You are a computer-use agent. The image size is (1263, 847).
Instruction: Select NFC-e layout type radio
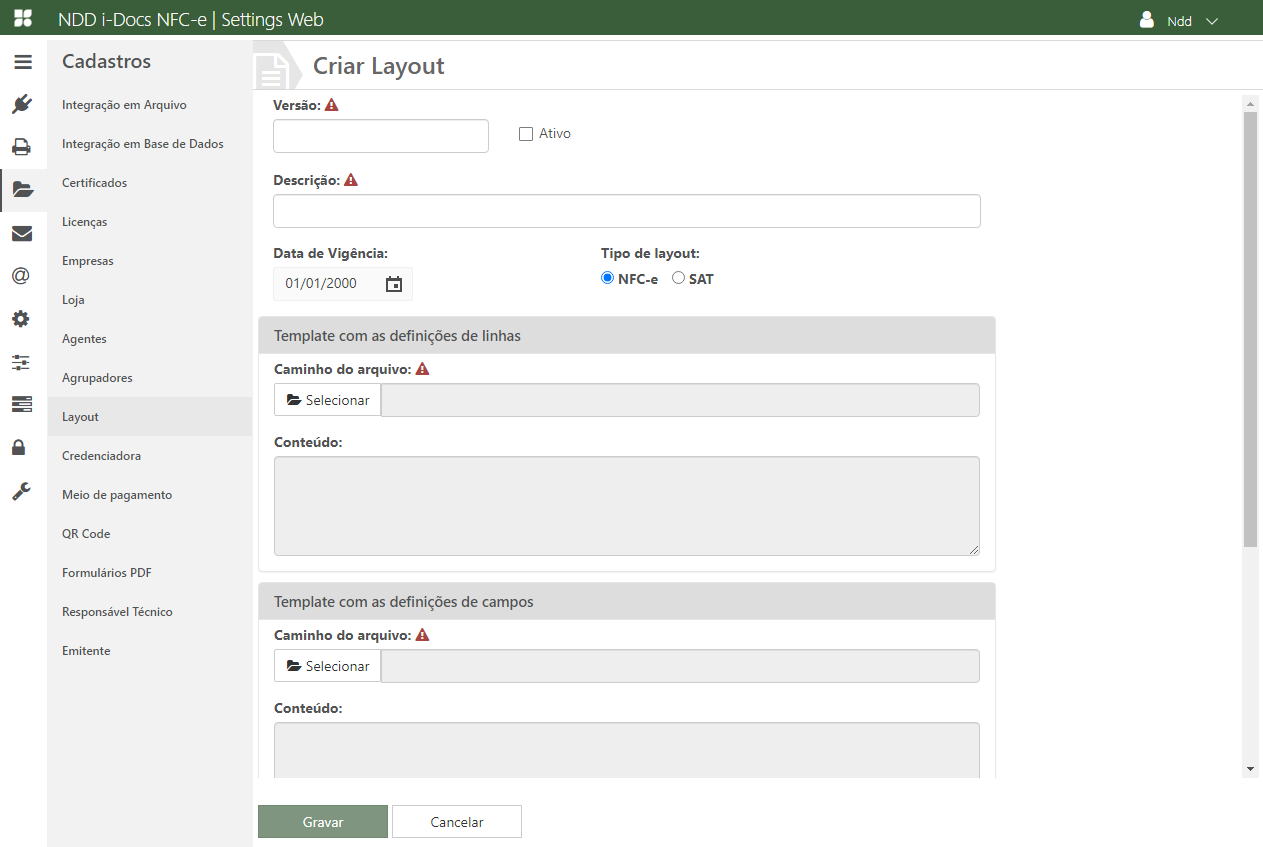(607, 279)
